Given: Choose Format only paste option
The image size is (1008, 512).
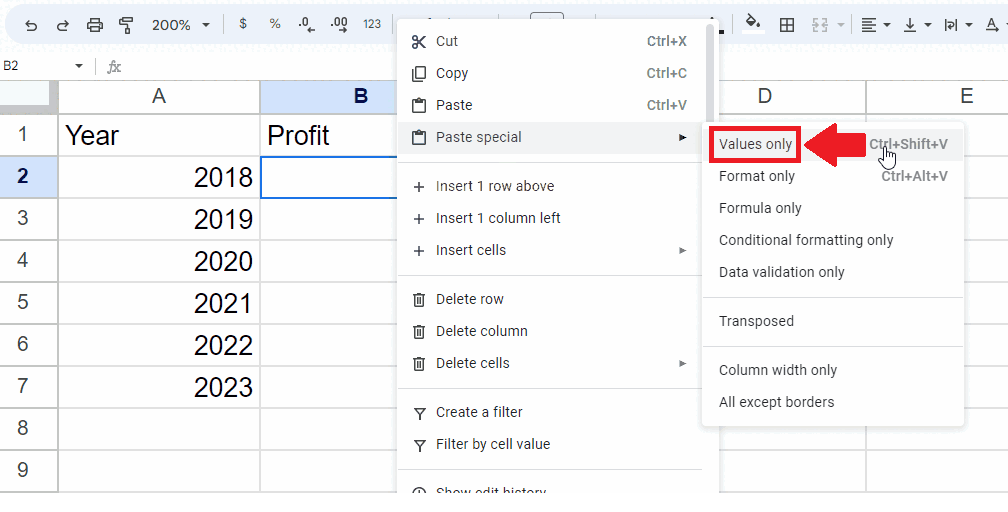Looking at the screenshot, I should pyautogui.click(x=833, y=176).
